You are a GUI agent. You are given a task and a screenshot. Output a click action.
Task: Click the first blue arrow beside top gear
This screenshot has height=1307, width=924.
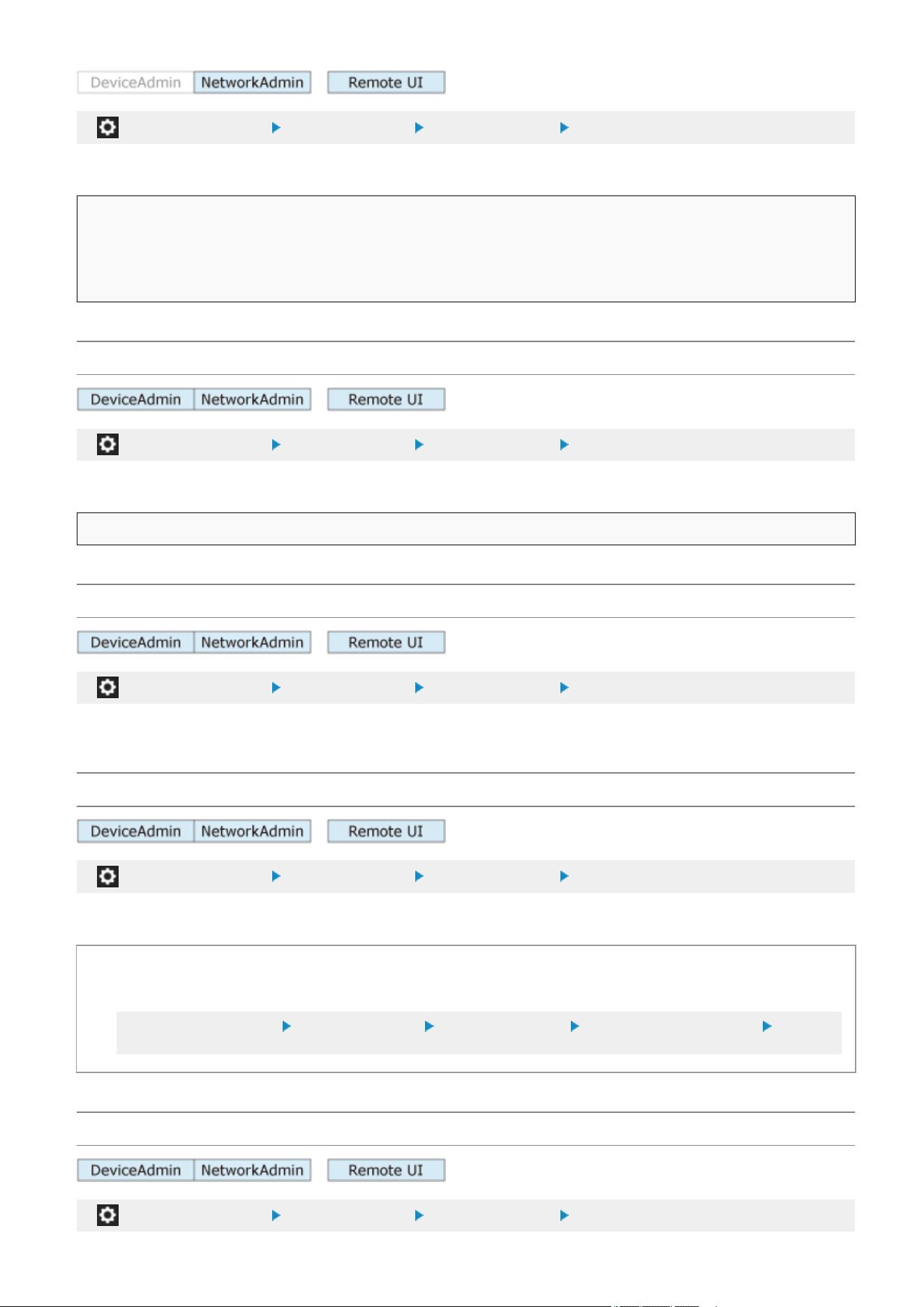(x=276, y=128)
